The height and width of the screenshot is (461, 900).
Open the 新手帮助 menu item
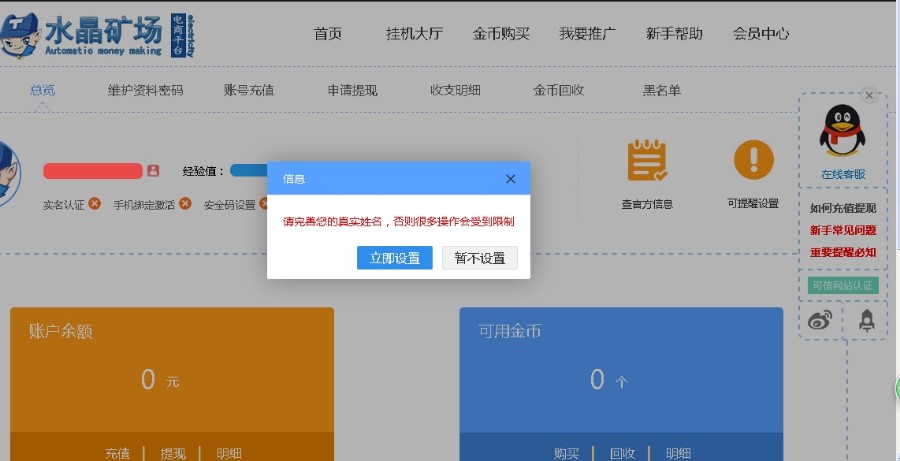pos(674,34)
